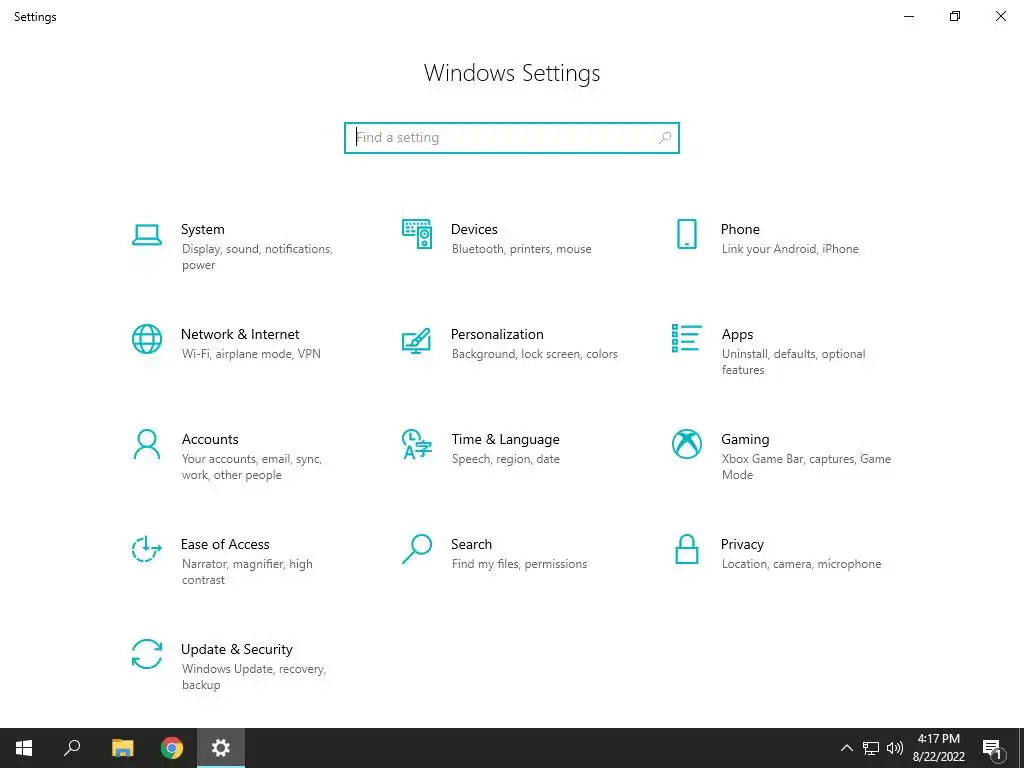Image resolution: width=1024 pixels, height=768 pixels.
Task: Click 'Location, camera, microphone' text
Action: pos(801,564)
